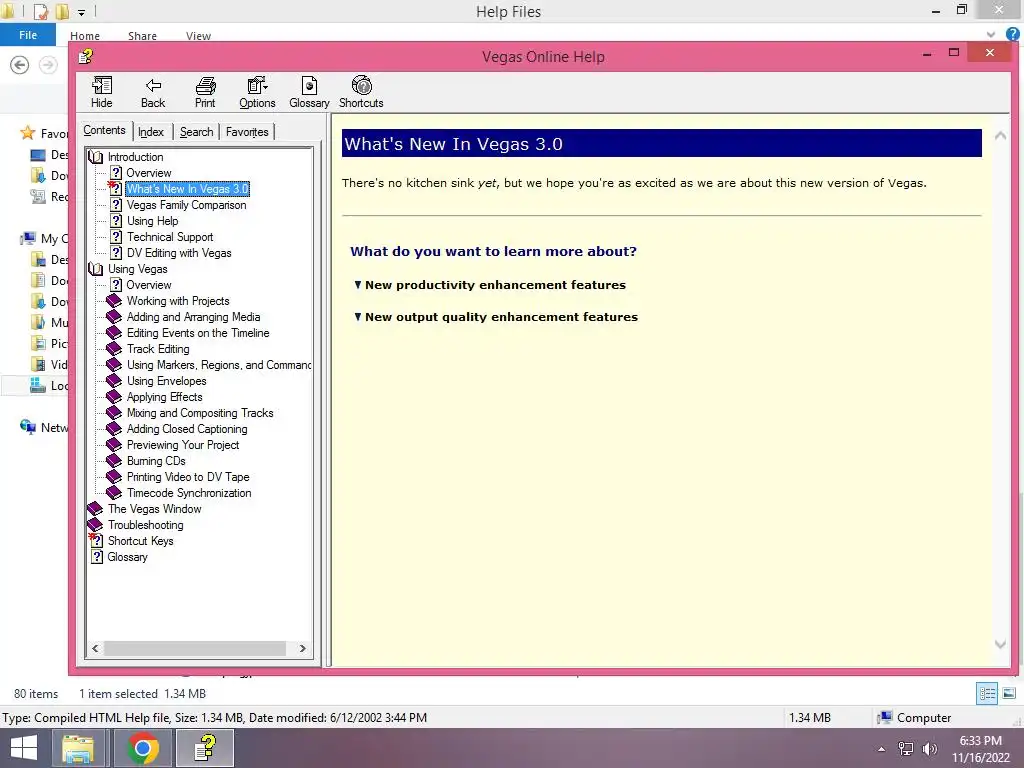Screen dimensions: 1024x768
Task: Click the help page scroll-up arrow
Action: tap(1000, 136)
